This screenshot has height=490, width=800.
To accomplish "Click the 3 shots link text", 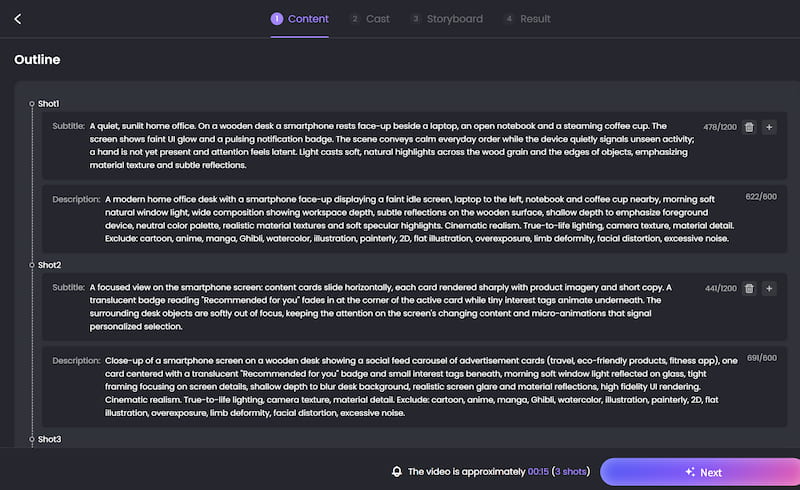I will tap(570, 472).
